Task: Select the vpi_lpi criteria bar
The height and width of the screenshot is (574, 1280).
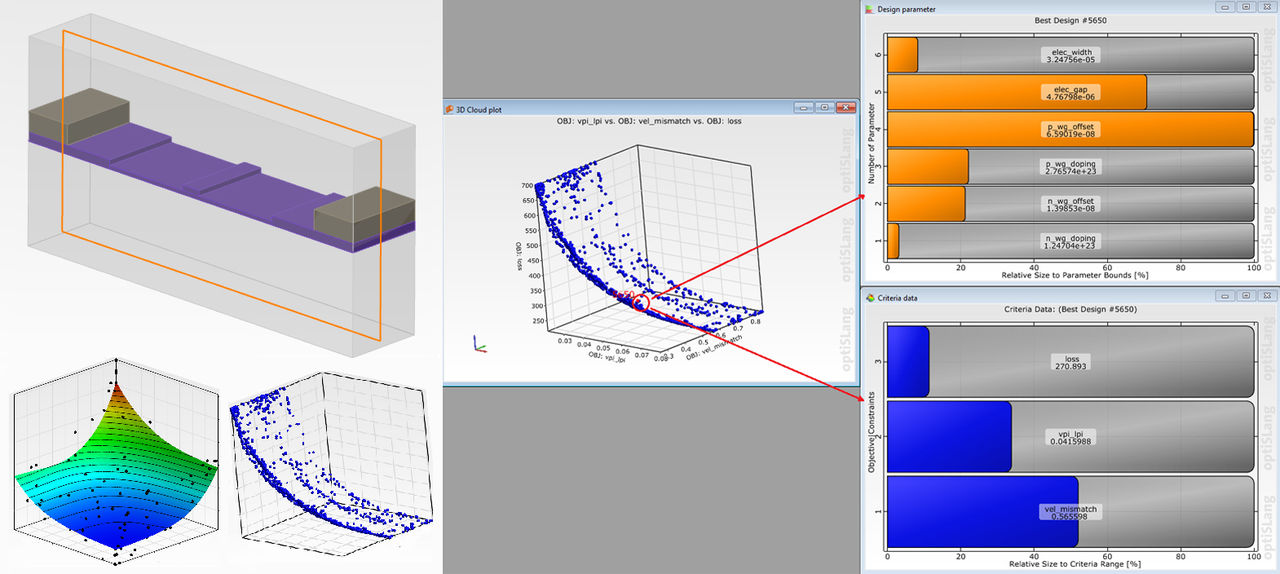Action: tap(949, 436)
